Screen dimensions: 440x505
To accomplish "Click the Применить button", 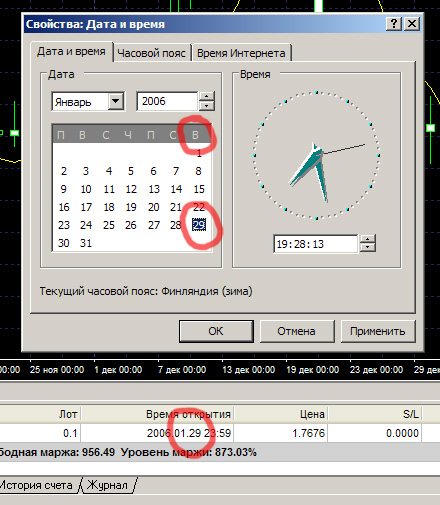I will 378,331.
